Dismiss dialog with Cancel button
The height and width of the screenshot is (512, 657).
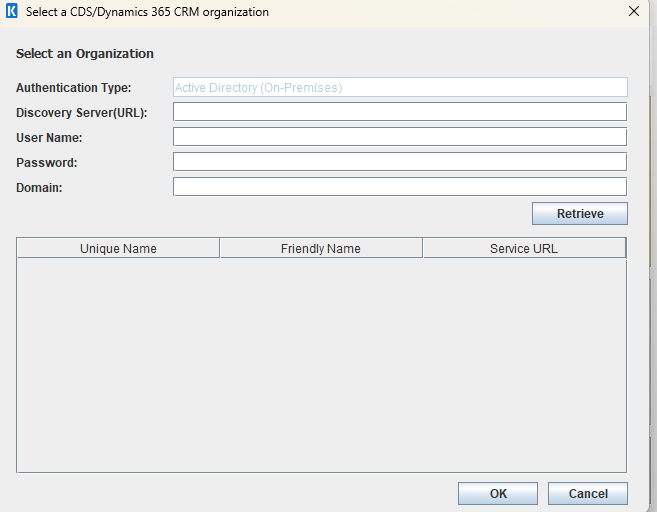point(588,494)
